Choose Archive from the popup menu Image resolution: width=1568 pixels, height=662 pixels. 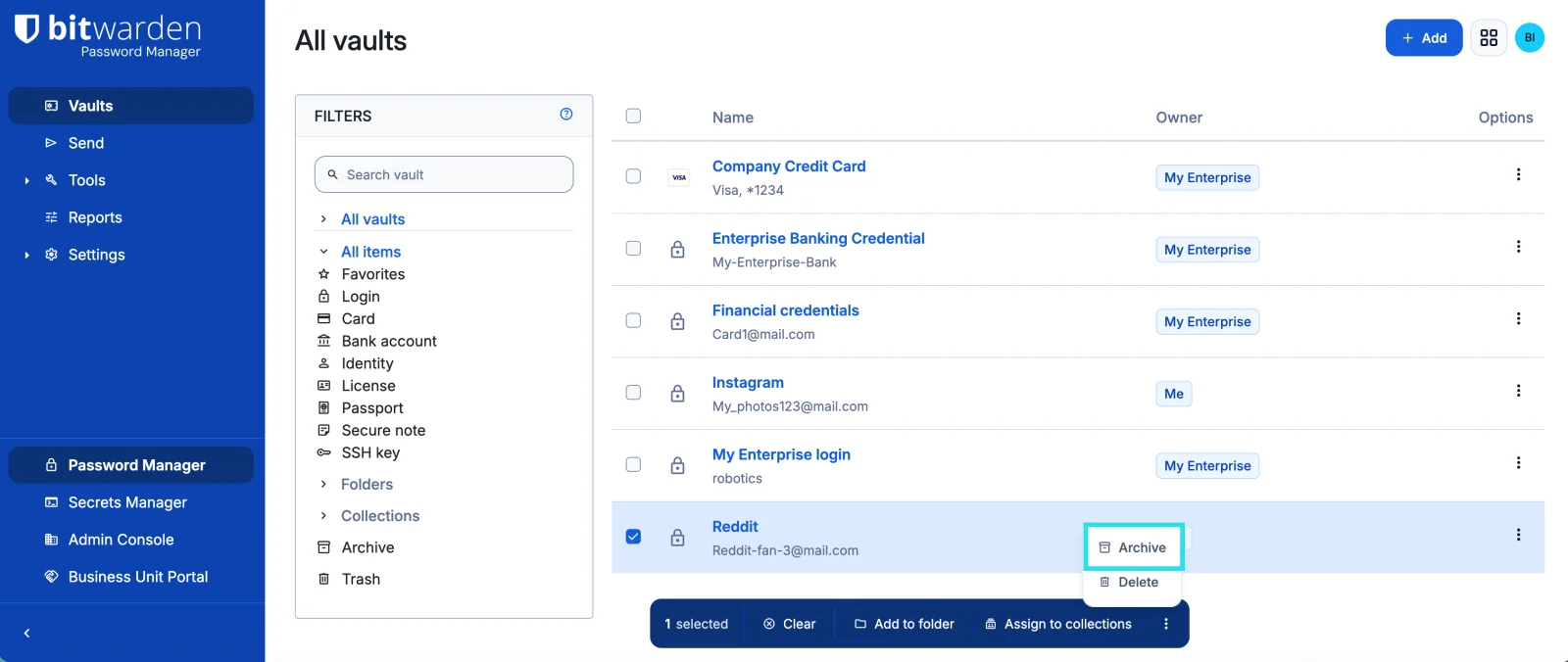pos(1133,547)
